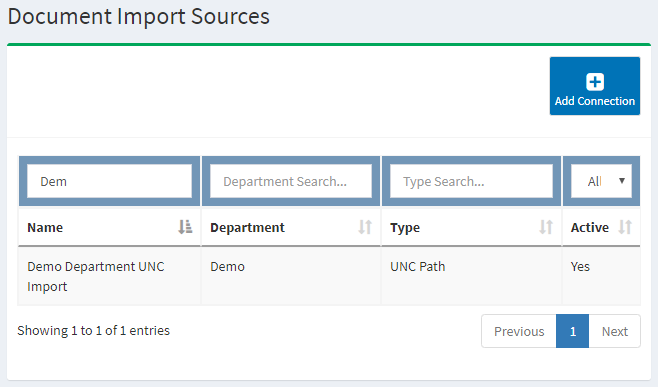The image size is (658, 387).
Task: Click the Type Search input box
Action: click(x=471, y=181)
